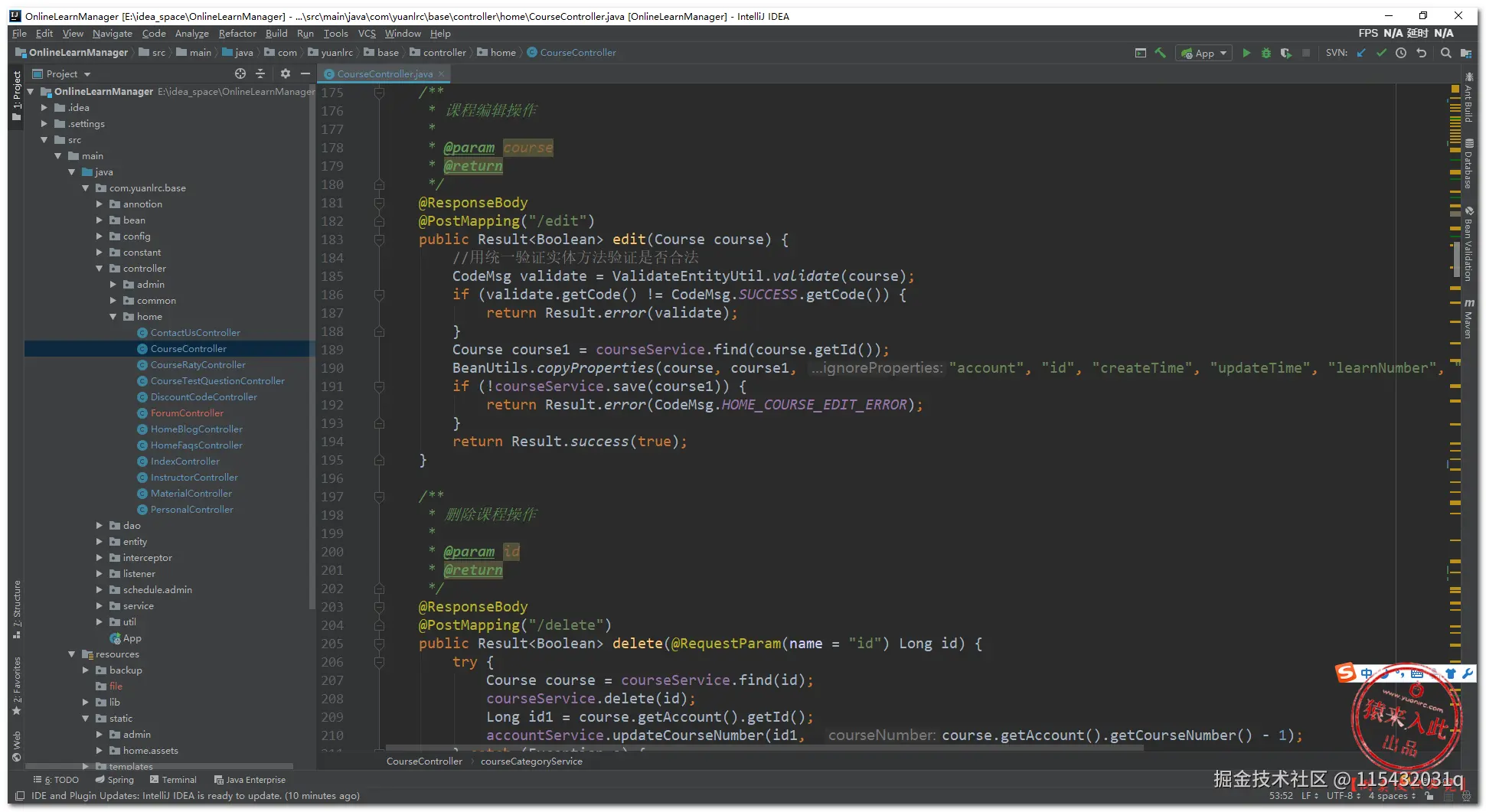Open the Terminal tool window
This screenshot has width=1486, height=812.
point(174,780)
